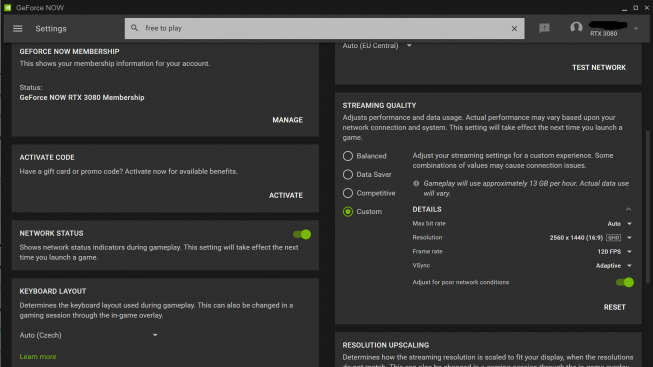Focus the 'free to play' search box
Viewport: 653px width, 367px height.
(324, 28)
